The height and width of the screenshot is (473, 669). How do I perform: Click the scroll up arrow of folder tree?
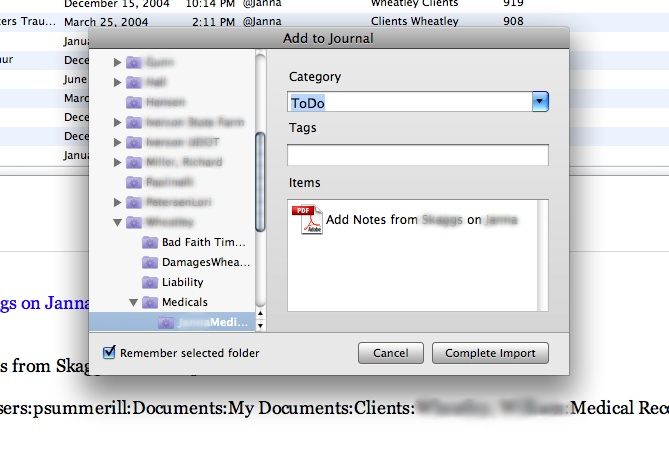click(260, 314)
